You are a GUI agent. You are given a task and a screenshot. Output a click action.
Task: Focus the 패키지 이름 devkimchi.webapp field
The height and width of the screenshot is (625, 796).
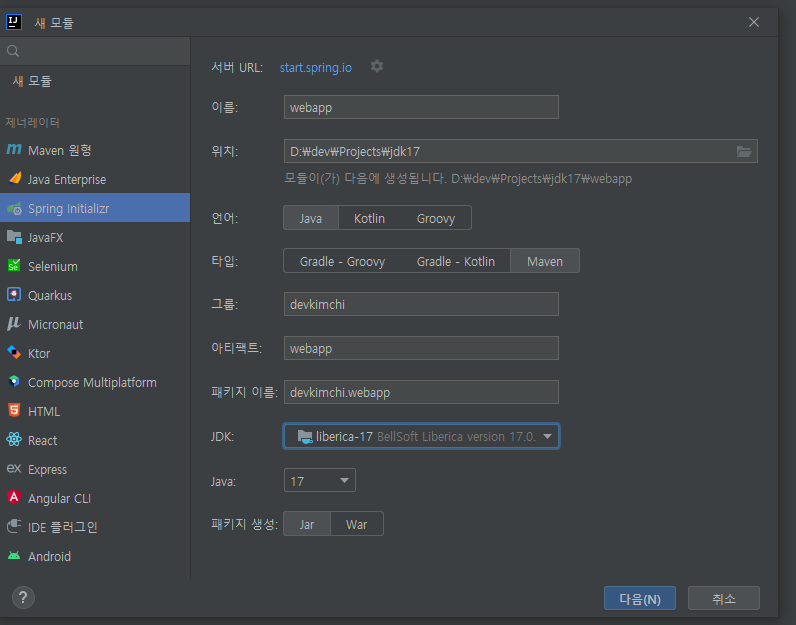[421, 392]
